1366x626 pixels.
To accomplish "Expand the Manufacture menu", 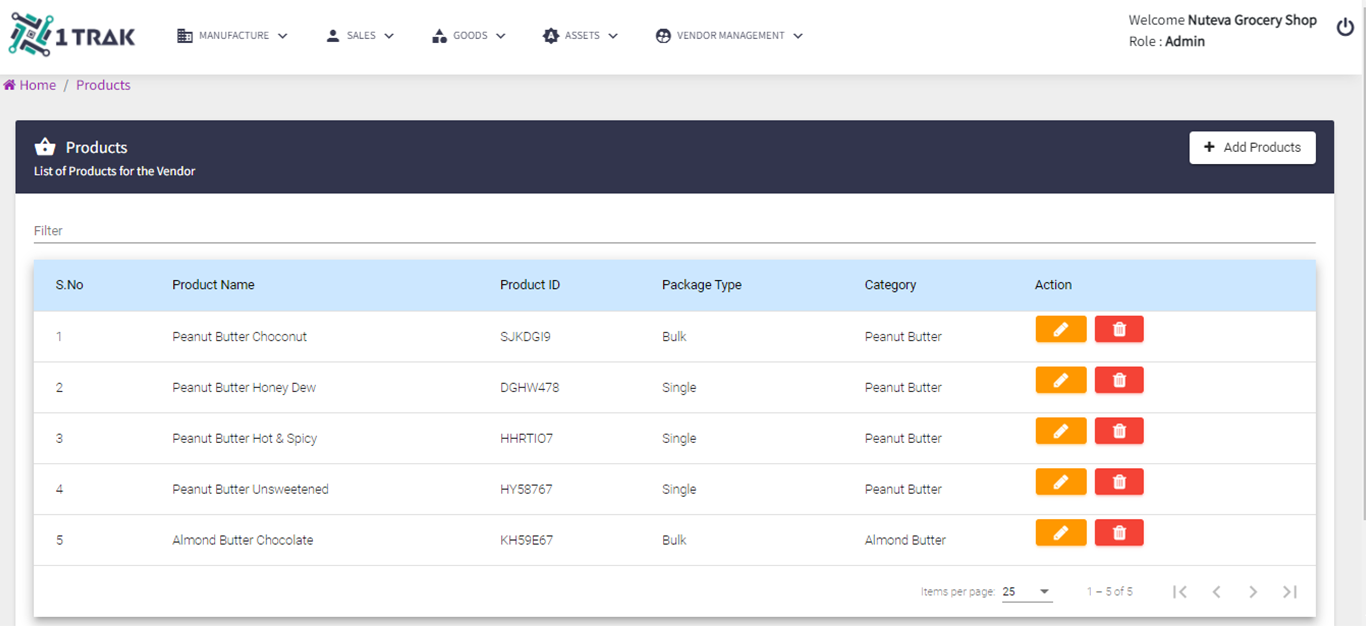I will coord(232,36).
